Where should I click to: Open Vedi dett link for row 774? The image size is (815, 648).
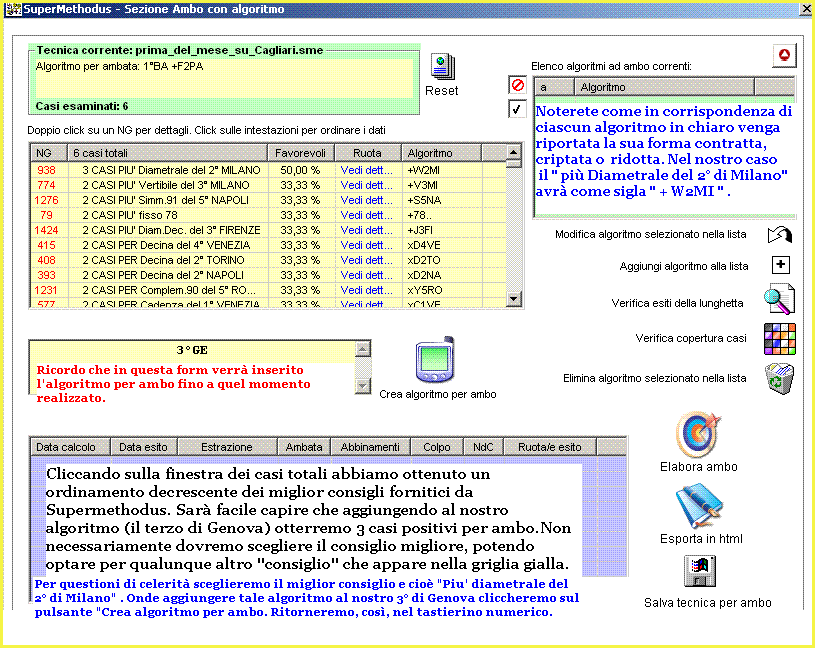366,185
